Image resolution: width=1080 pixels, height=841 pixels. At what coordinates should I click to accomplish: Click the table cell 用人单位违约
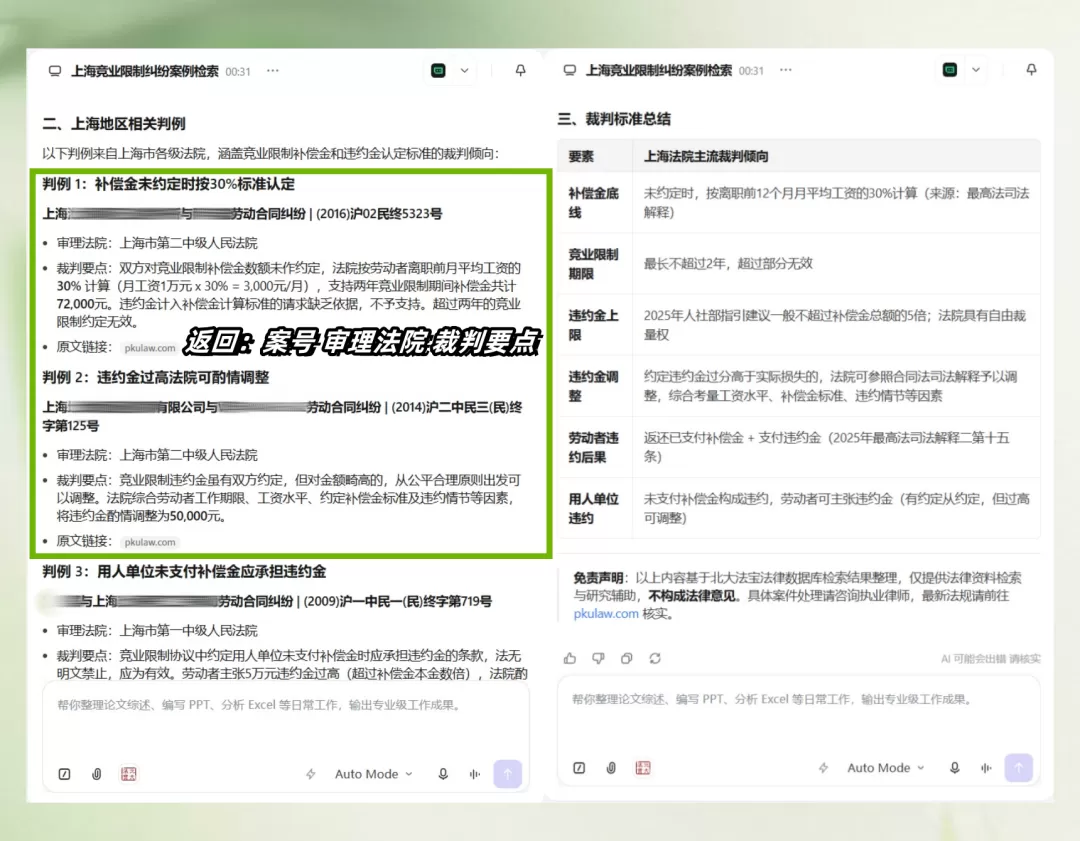(x=593, y=508)
